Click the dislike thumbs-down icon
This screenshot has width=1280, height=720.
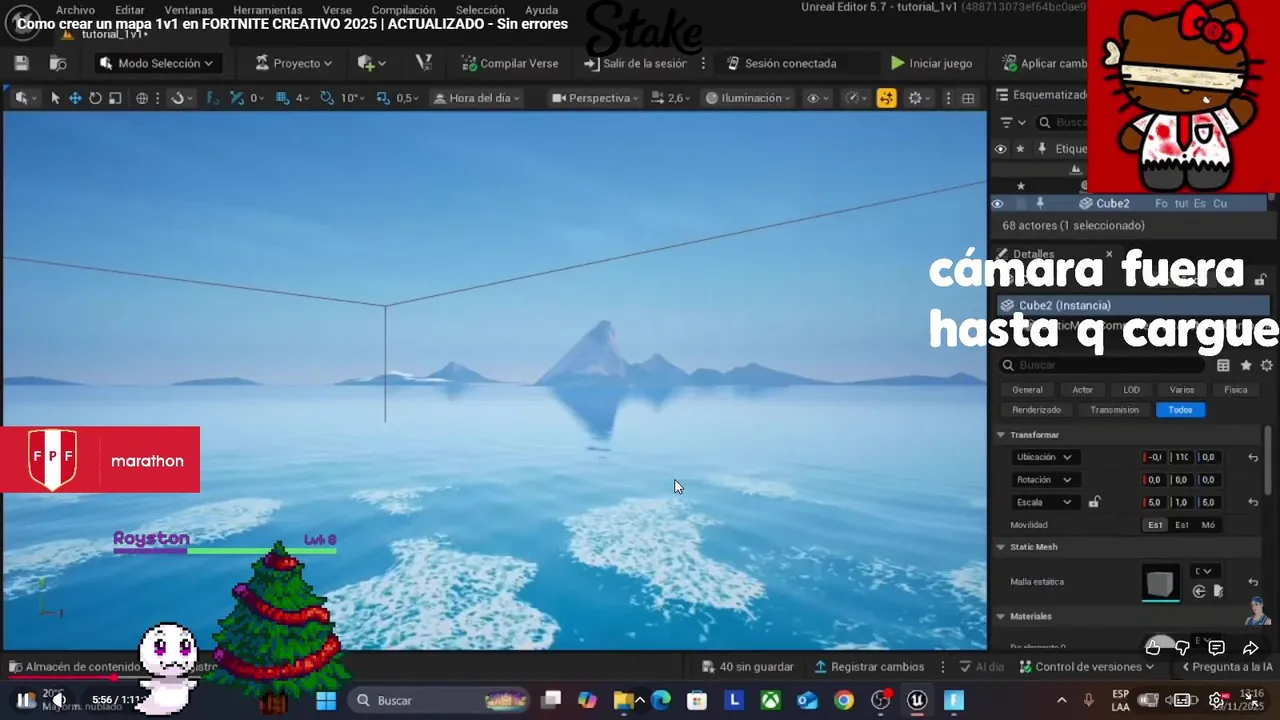[1183, 648]
